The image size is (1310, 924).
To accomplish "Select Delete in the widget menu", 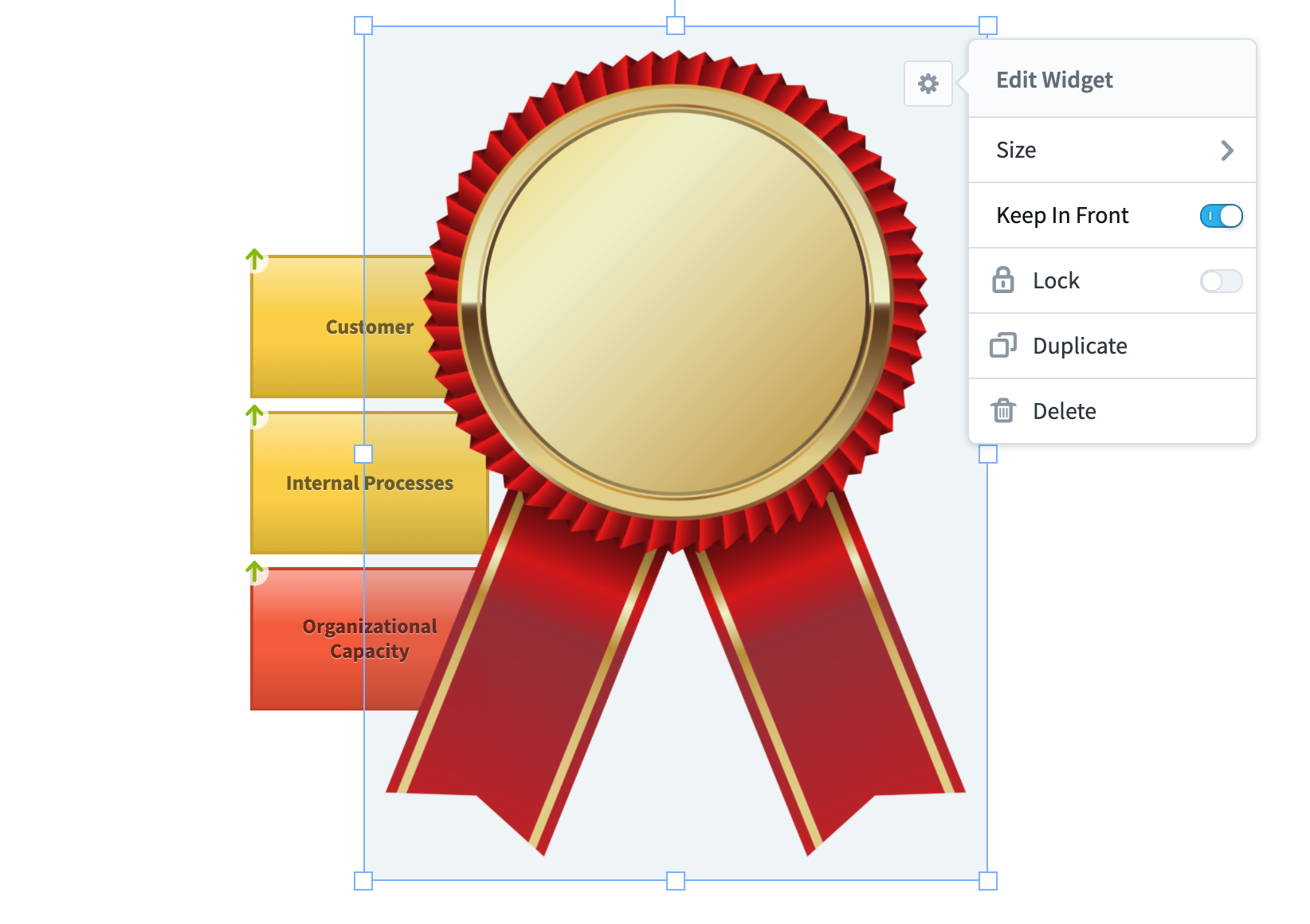I will 1112,412.
